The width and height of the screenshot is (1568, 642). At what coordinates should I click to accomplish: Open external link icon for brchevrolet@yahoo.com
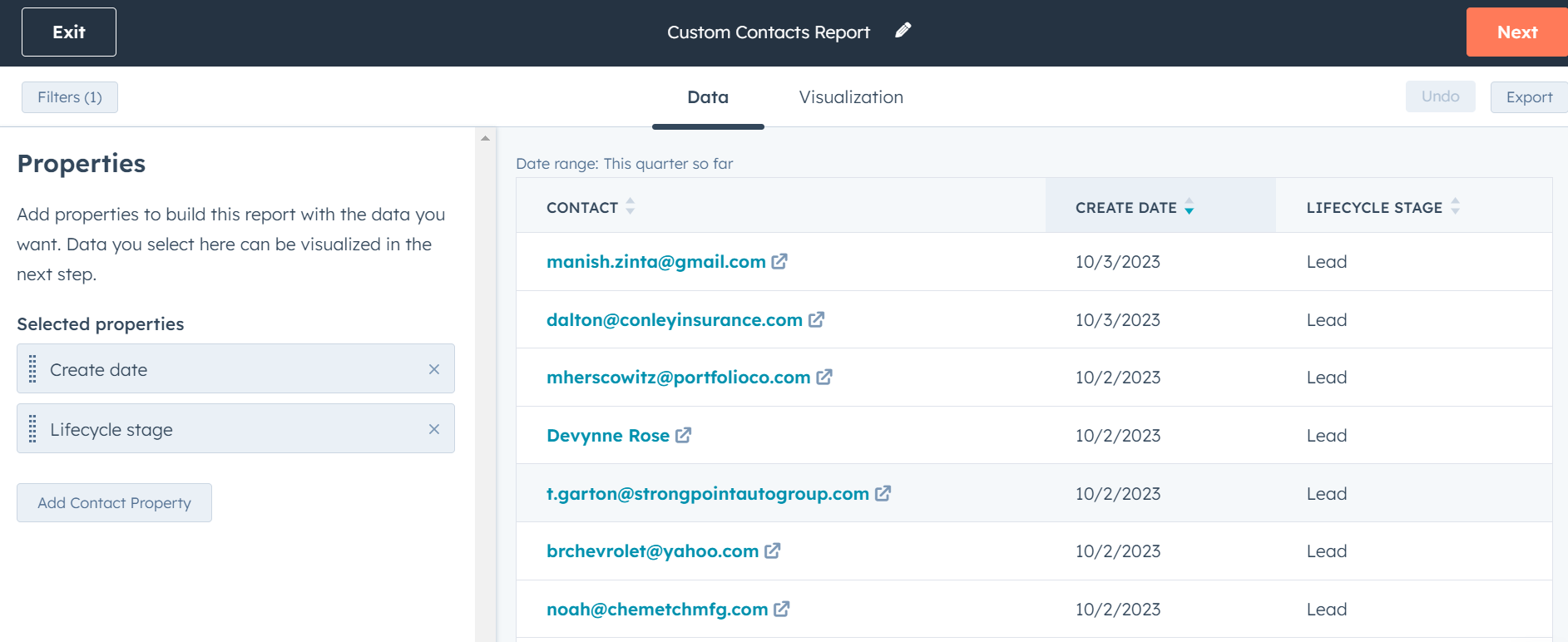(x=772, y=551)
